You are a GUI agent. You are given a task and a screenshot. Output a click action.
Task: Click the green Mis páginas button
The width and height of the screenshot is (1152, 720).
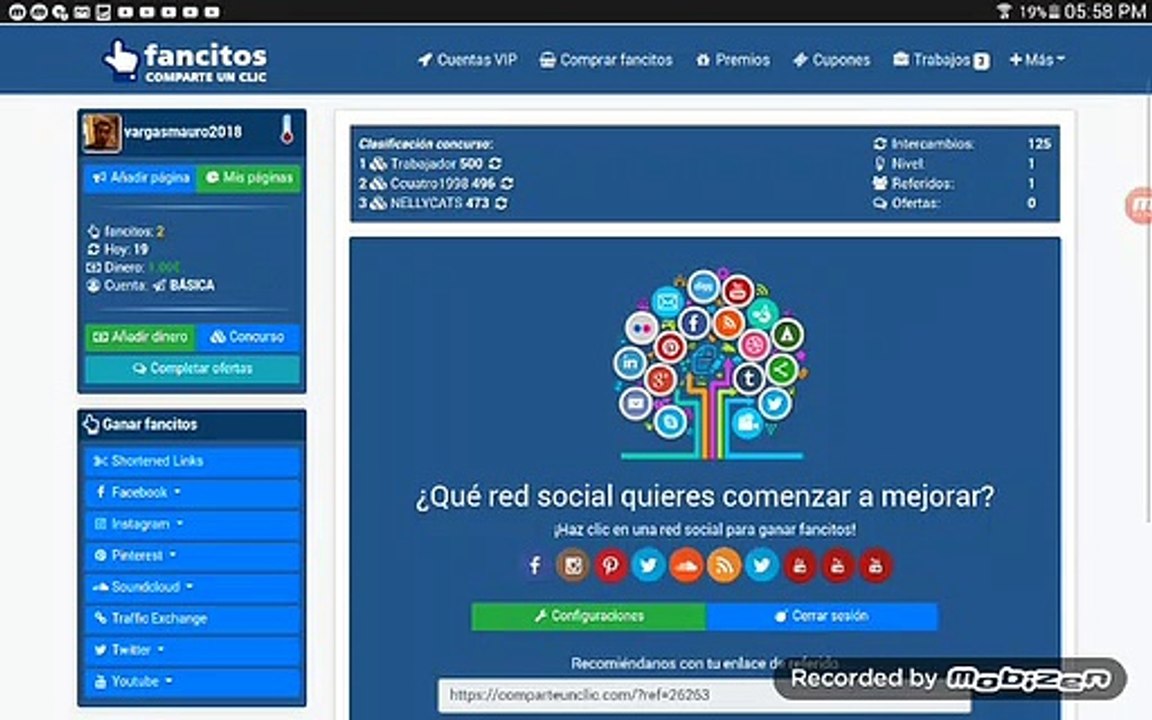pyautogui.click(x=248, y=178)
